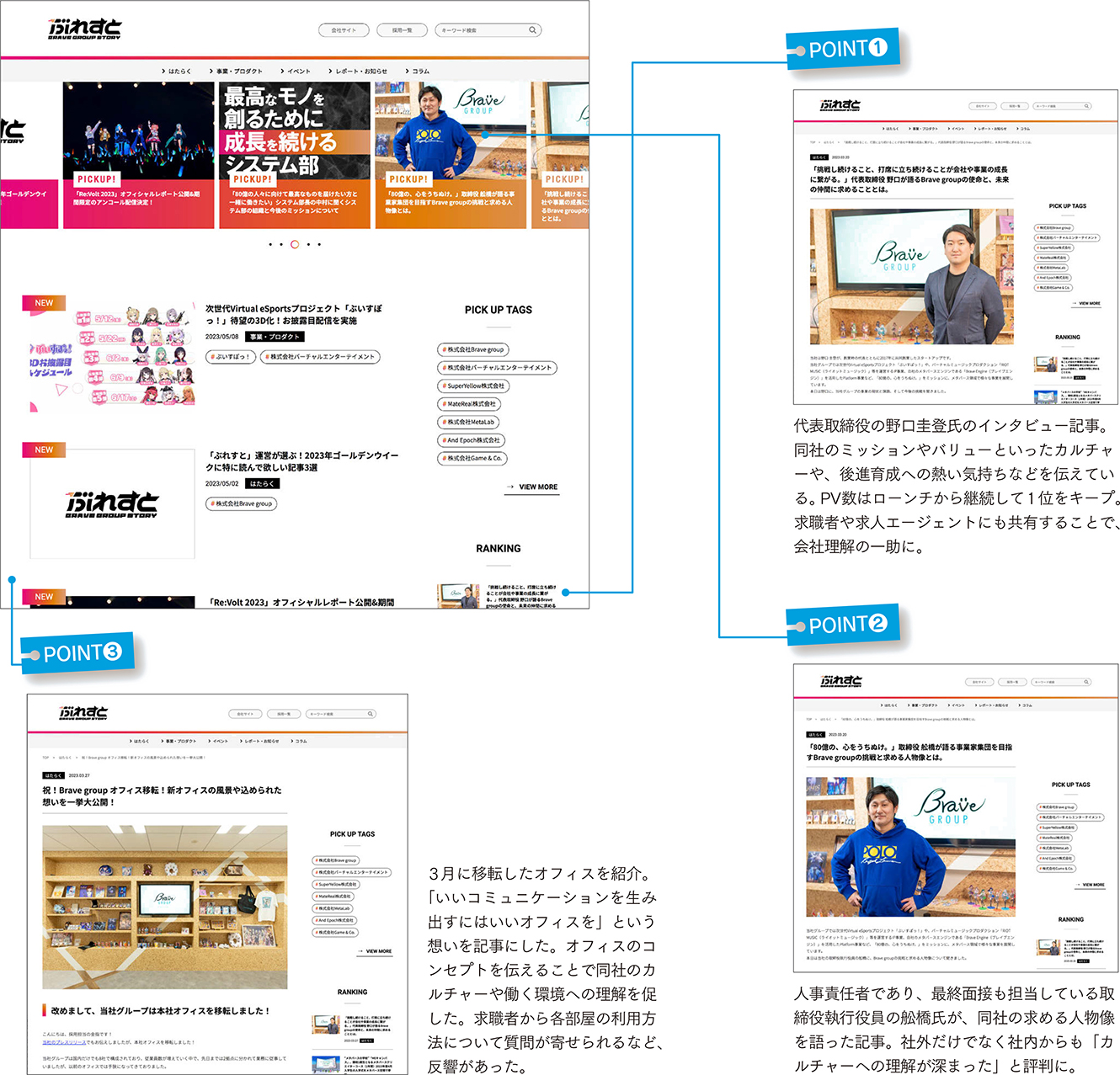The image size is (1120, 1075).
Task: Click VIEW MORE arrow link on main page
Action: (x=532, y=487)
